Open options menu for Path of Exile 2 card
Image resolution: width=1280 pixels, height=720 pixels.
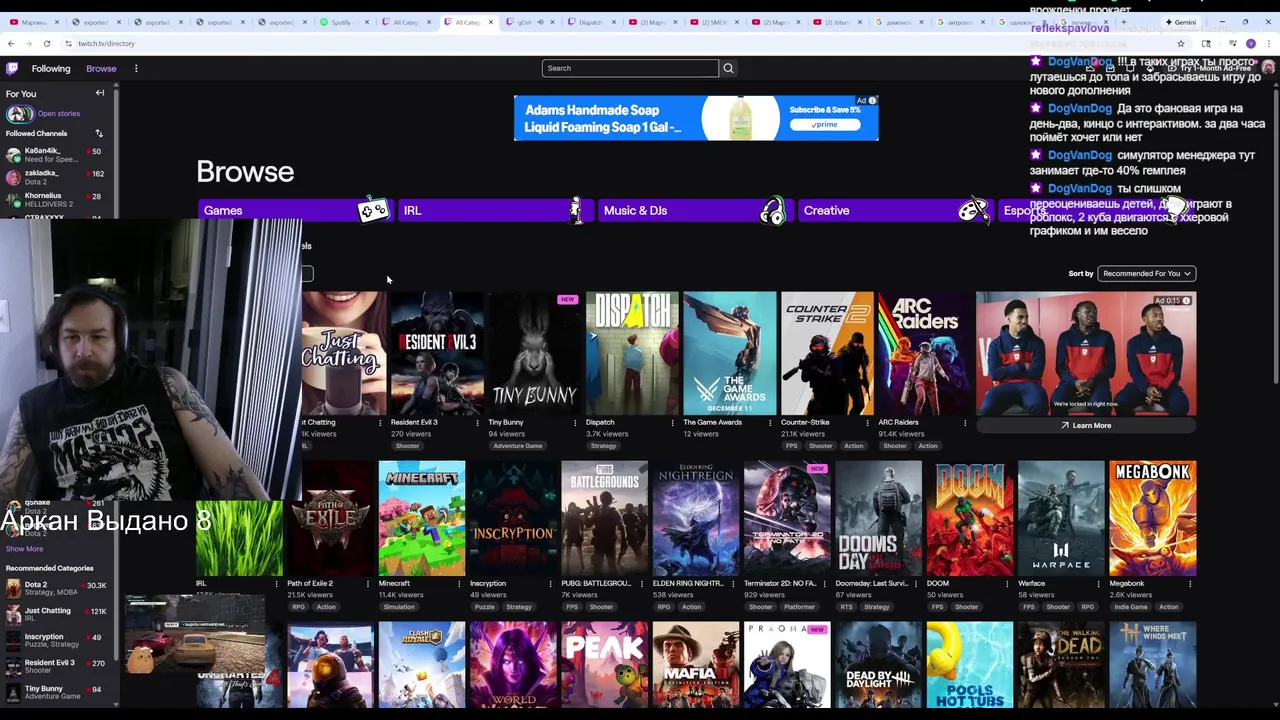(x=367, y=583)
